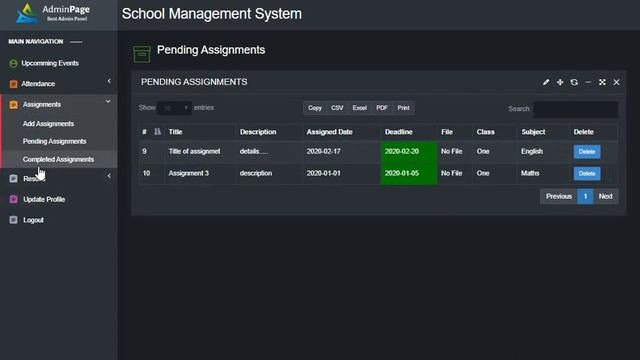The width and height of the screenshot is (640, 360).
Task: Delete the Title of assignment row
Action: click(x=587, y=151)
